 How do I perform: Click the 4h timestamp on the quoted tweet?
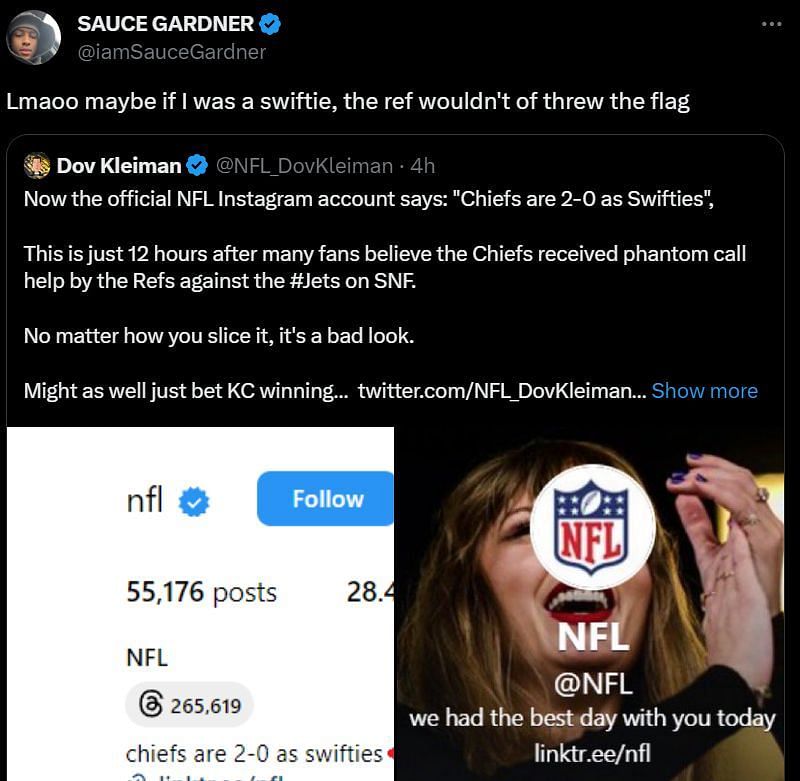[x=422, y=166]
